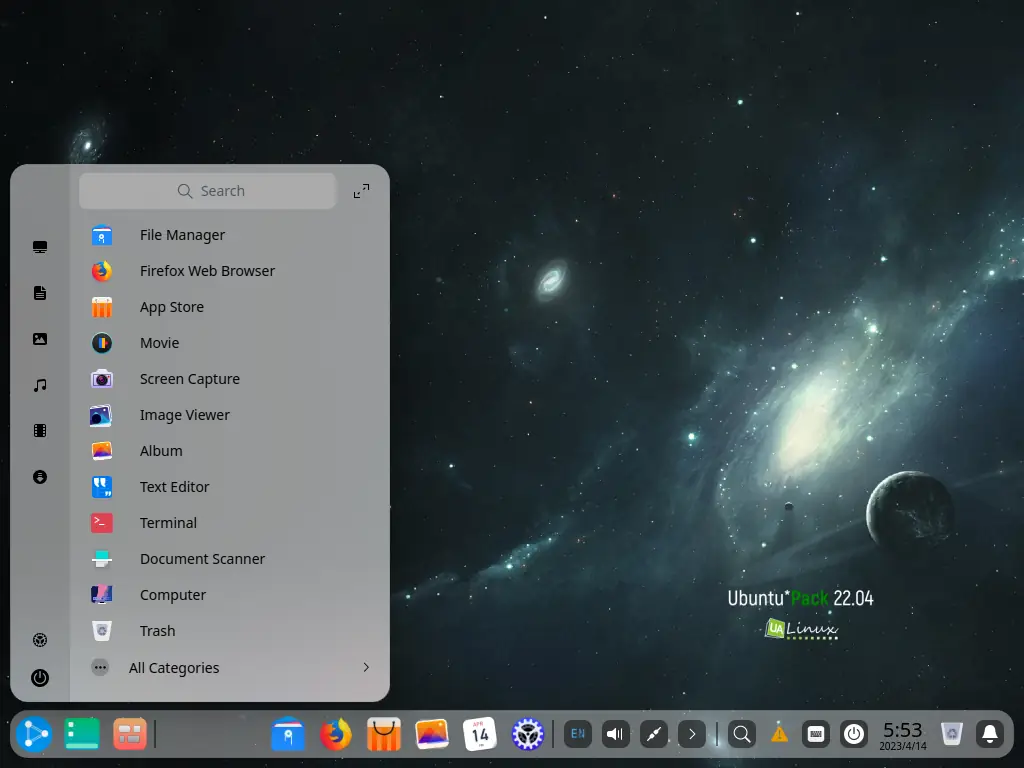
Task: Start the Movie player app
Action: (230, 343)
